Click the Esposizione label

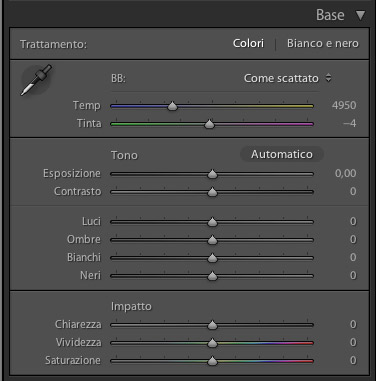[72, 174]
